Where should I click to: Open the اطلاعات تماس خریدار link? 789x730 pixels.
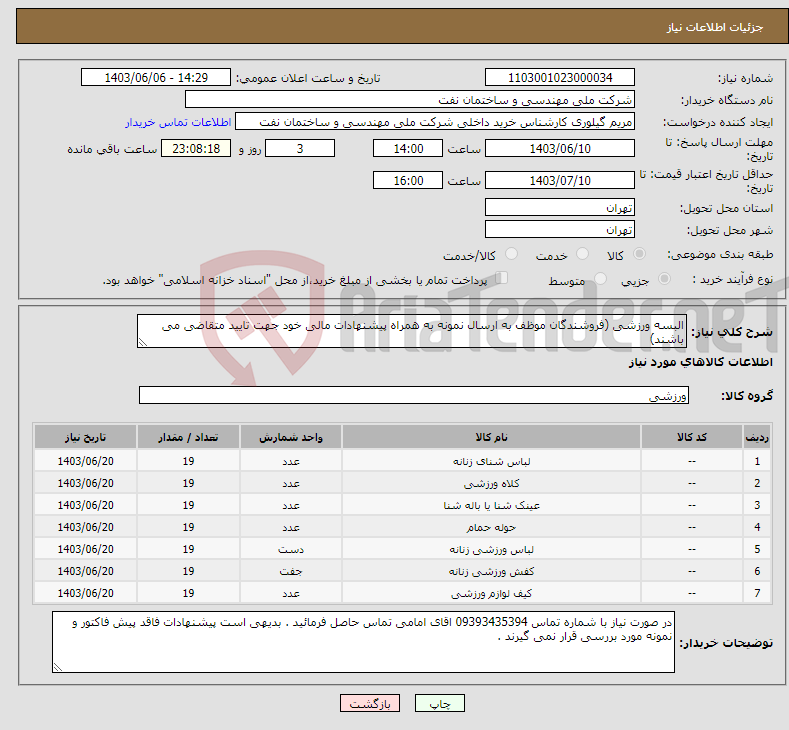point(178,122)
